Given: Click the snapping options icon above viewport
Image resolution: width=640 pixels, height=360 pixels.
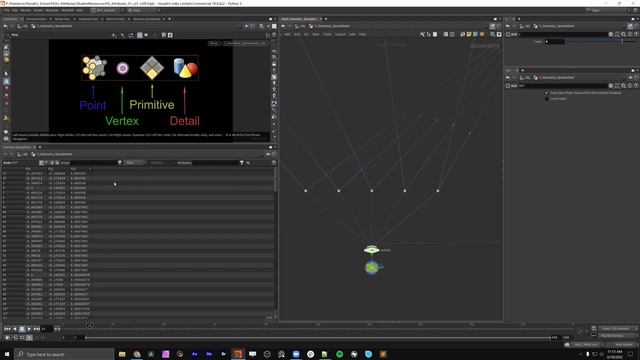Looking at the screenshot, I should [x=131, y=35].
